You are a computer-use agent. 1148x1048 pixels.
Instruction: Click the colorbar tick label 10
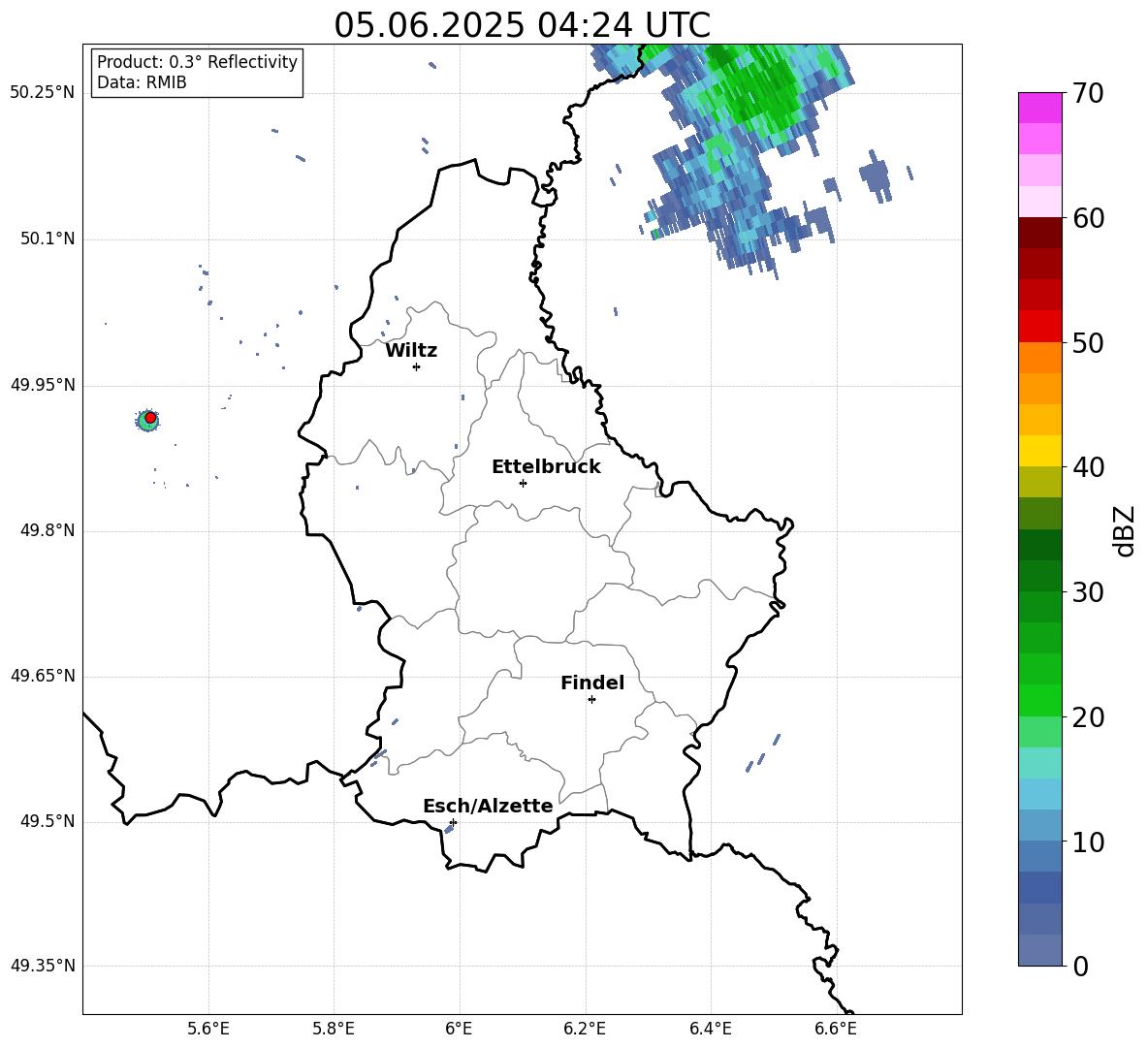[1087, 842]
